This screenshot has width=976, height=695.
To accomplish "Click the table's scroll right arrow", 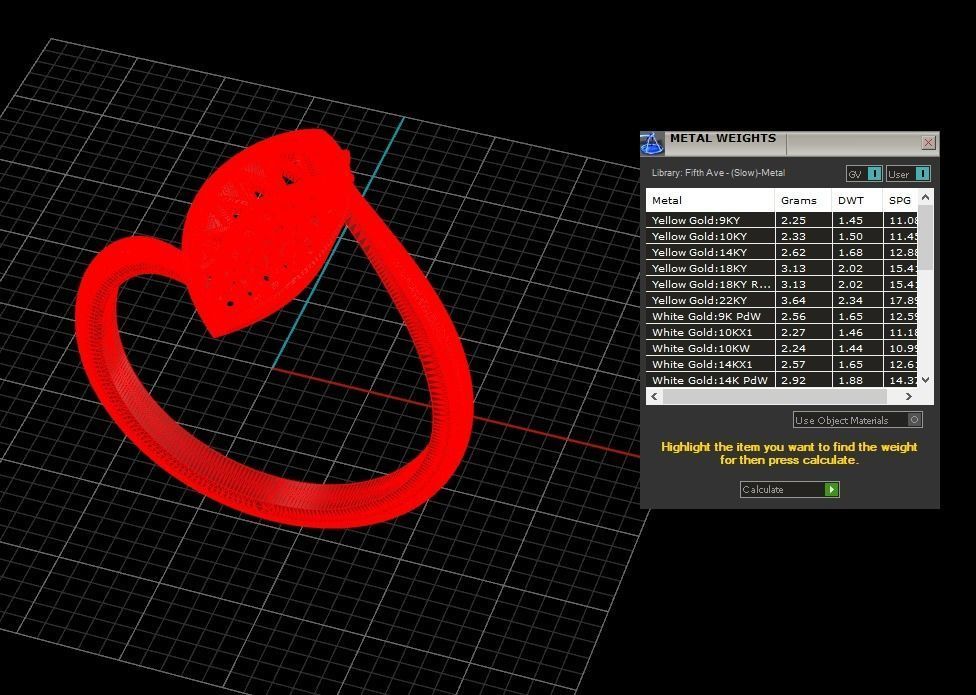I will [909, 396].
